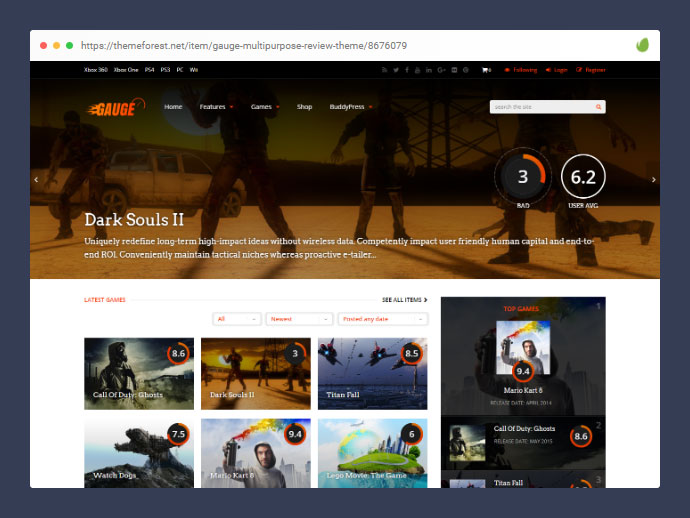Image resolution: width=690 pixels, height=518 pixels.
Task: Open the Mario Kart 8 game card
Action: (x=256, y=453)
